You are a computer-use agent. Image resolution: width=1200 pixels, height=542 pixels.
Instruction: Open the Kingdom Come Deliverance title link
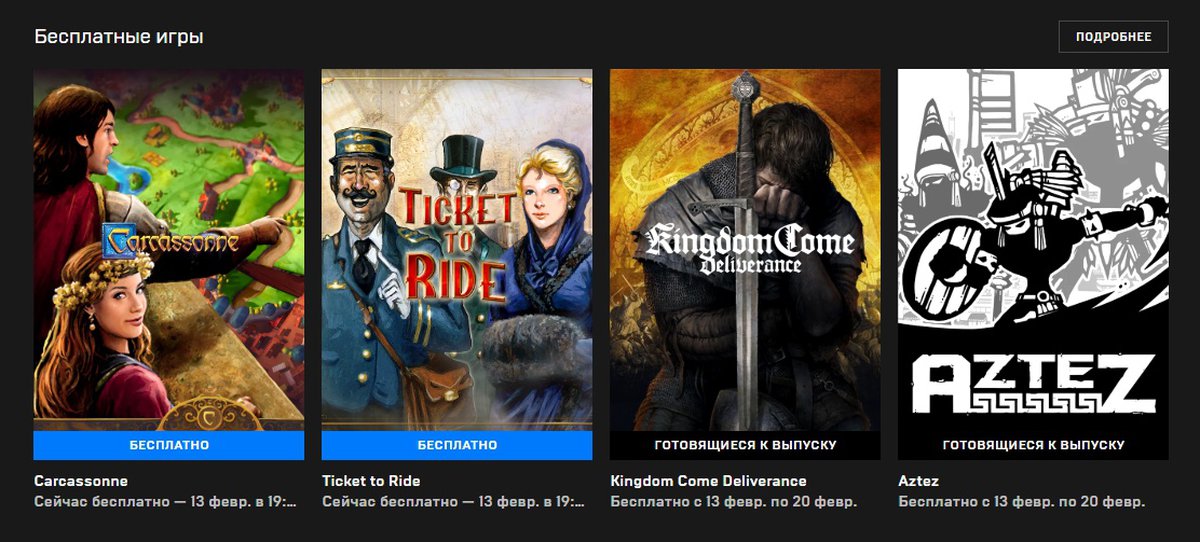click(x=708, y=481)
